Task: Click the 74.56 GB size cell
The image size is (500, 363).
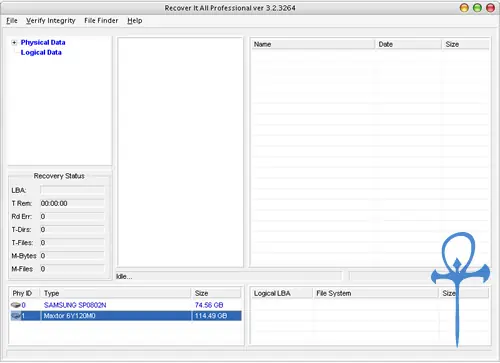Action: 209,305
